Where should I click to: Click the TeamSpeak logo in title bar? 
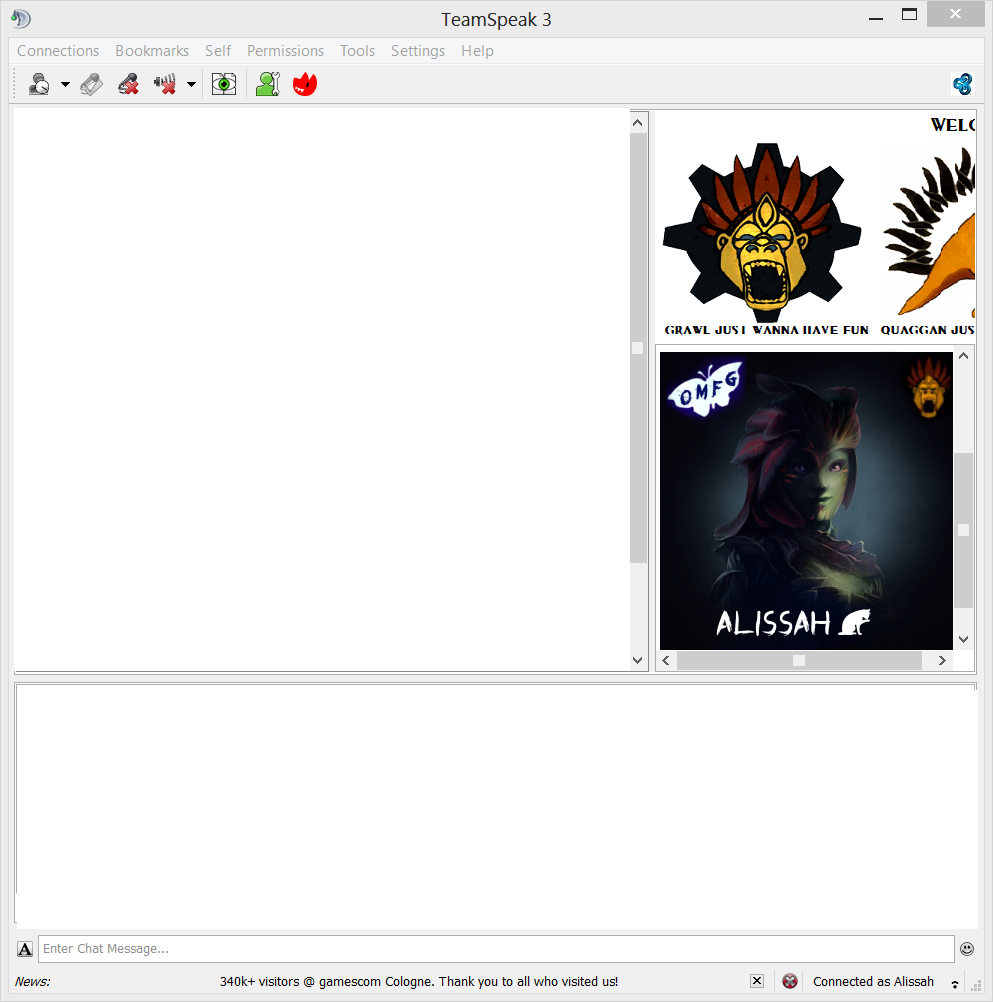[x=21, y=19]
